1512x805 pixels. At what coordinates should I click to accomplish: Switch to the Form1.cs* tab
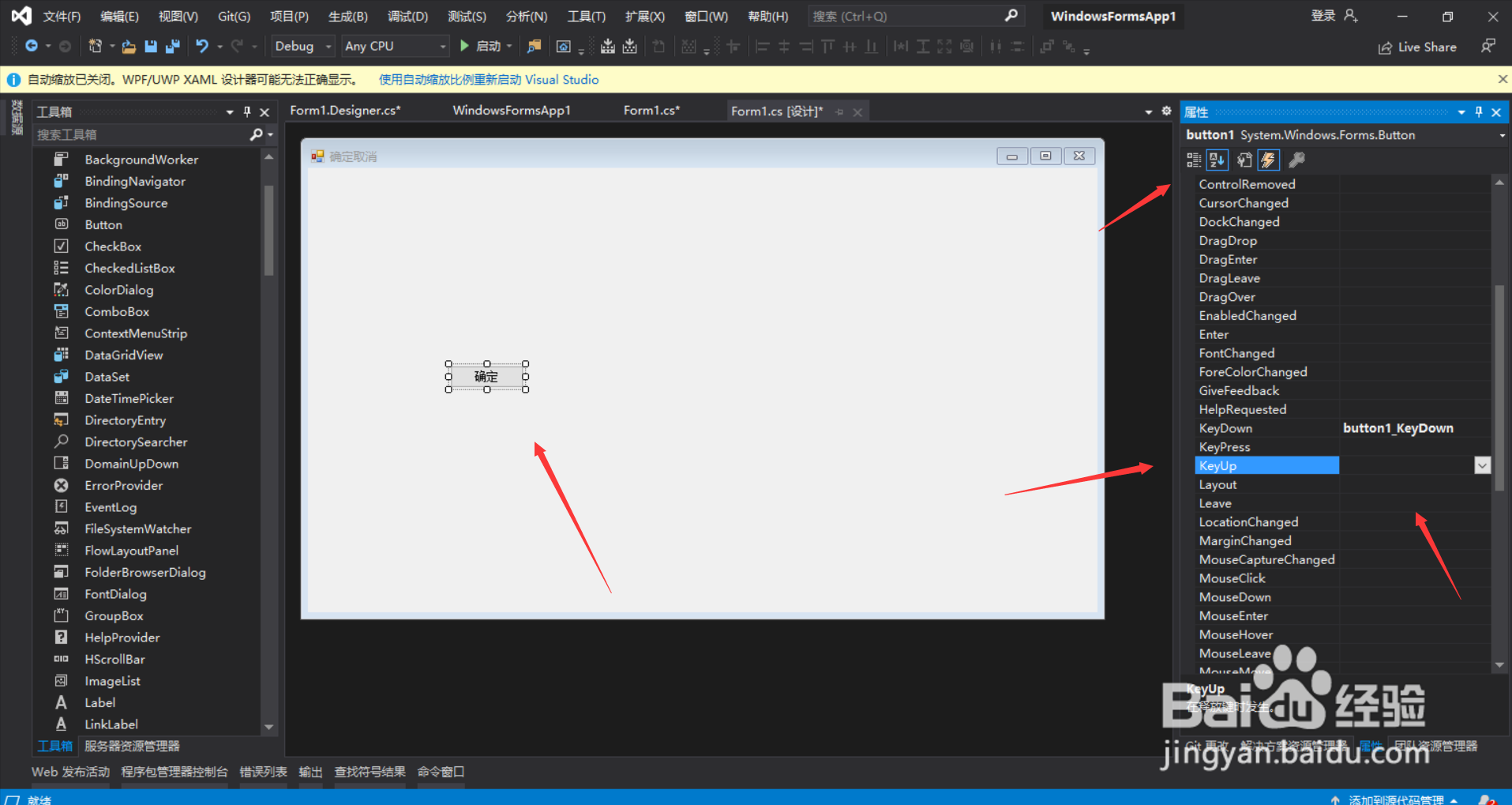(x=651, y=111)
